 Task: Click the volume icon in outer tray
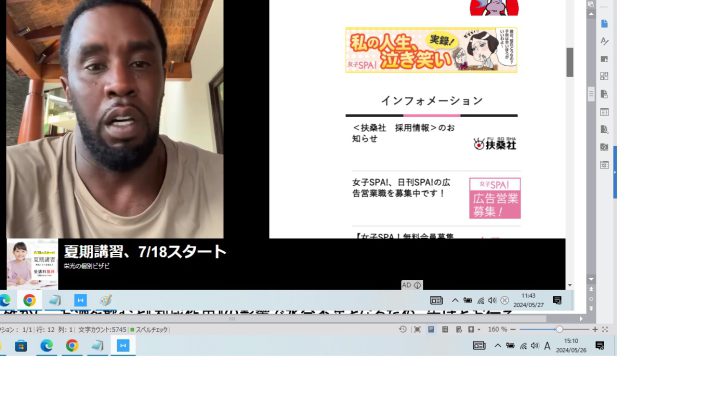[x=535, y=346]
